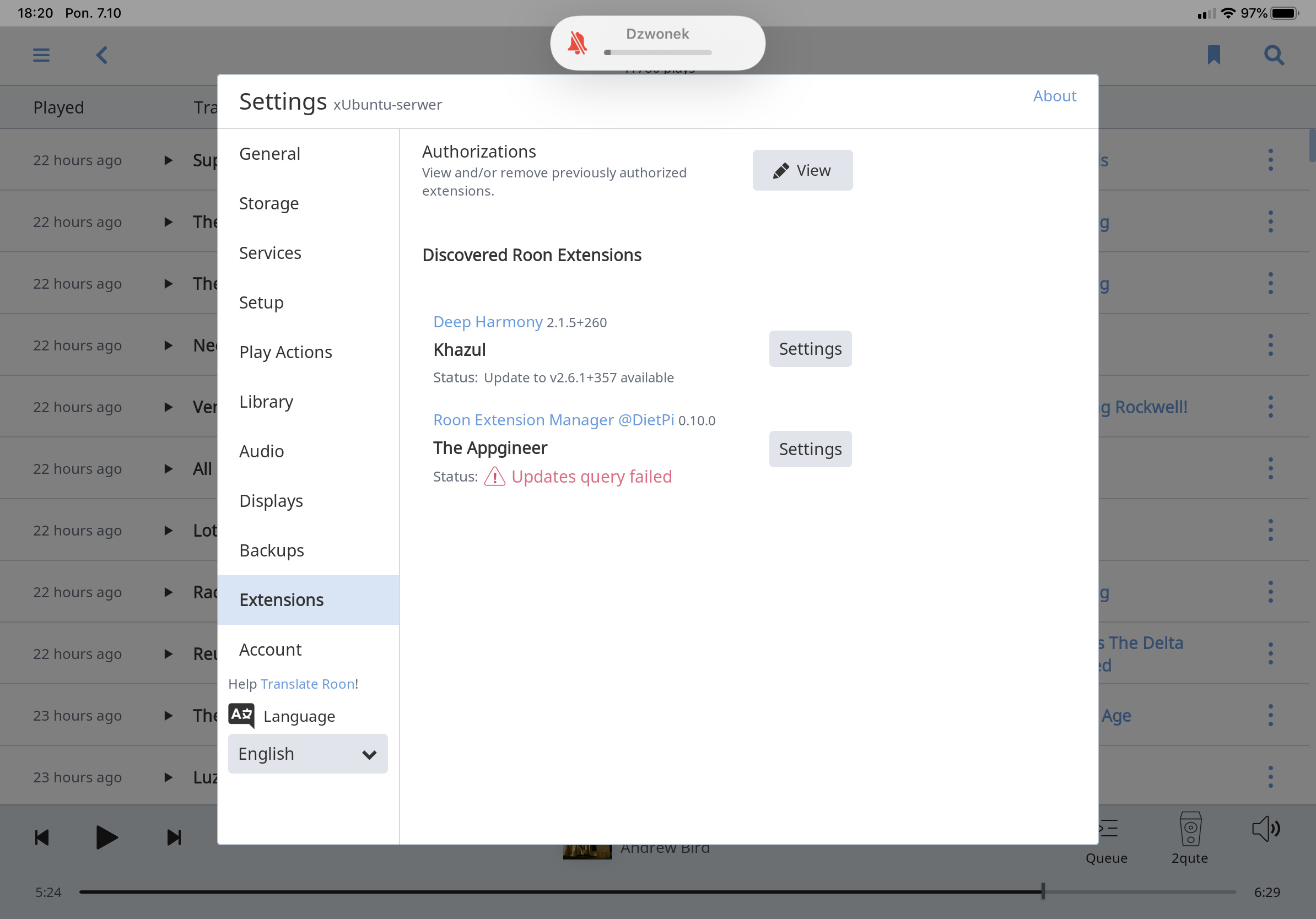Screen dimensions: 1316x919
Task: Play the track in the Luz row
Action: tap(168, 777)
